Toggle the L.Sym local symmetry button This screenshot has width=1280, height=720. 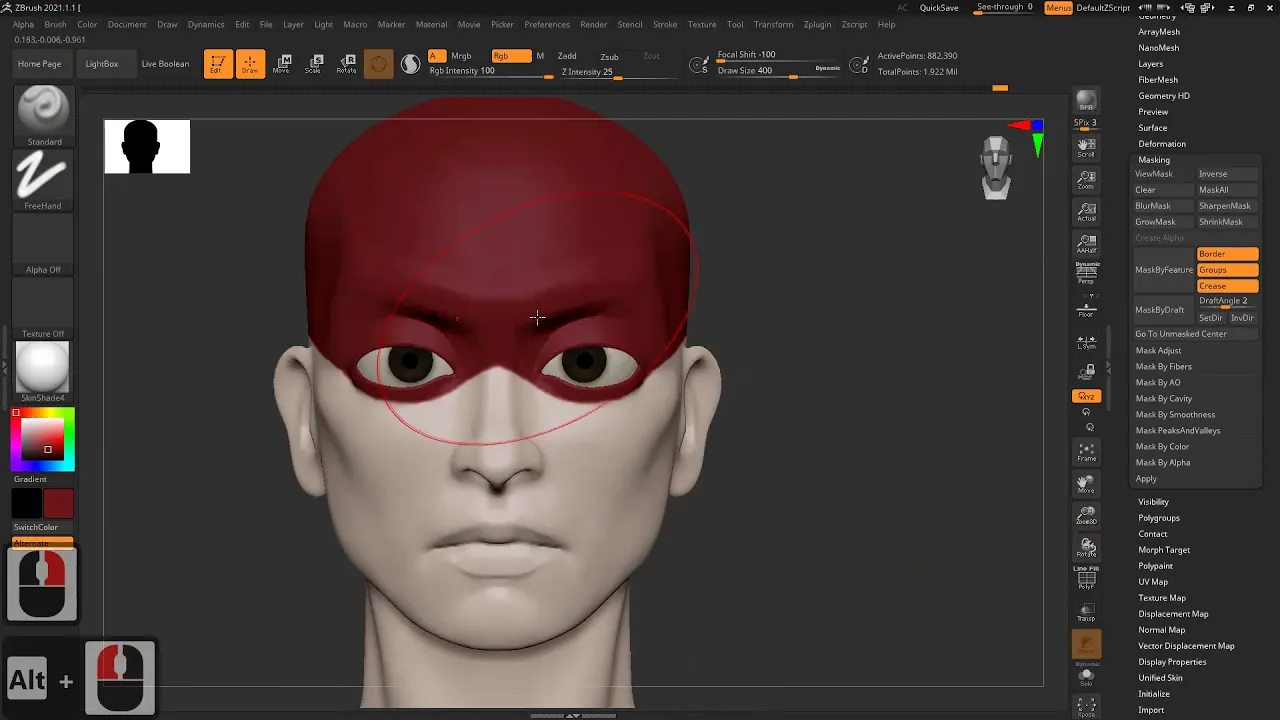pos(1086,341)
